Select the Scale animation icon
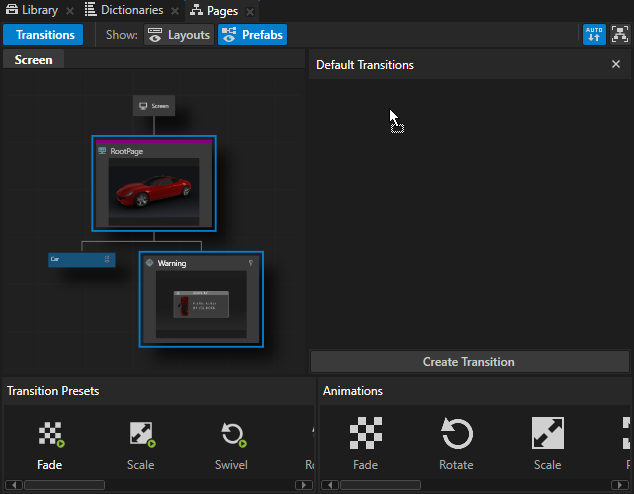 547,434
